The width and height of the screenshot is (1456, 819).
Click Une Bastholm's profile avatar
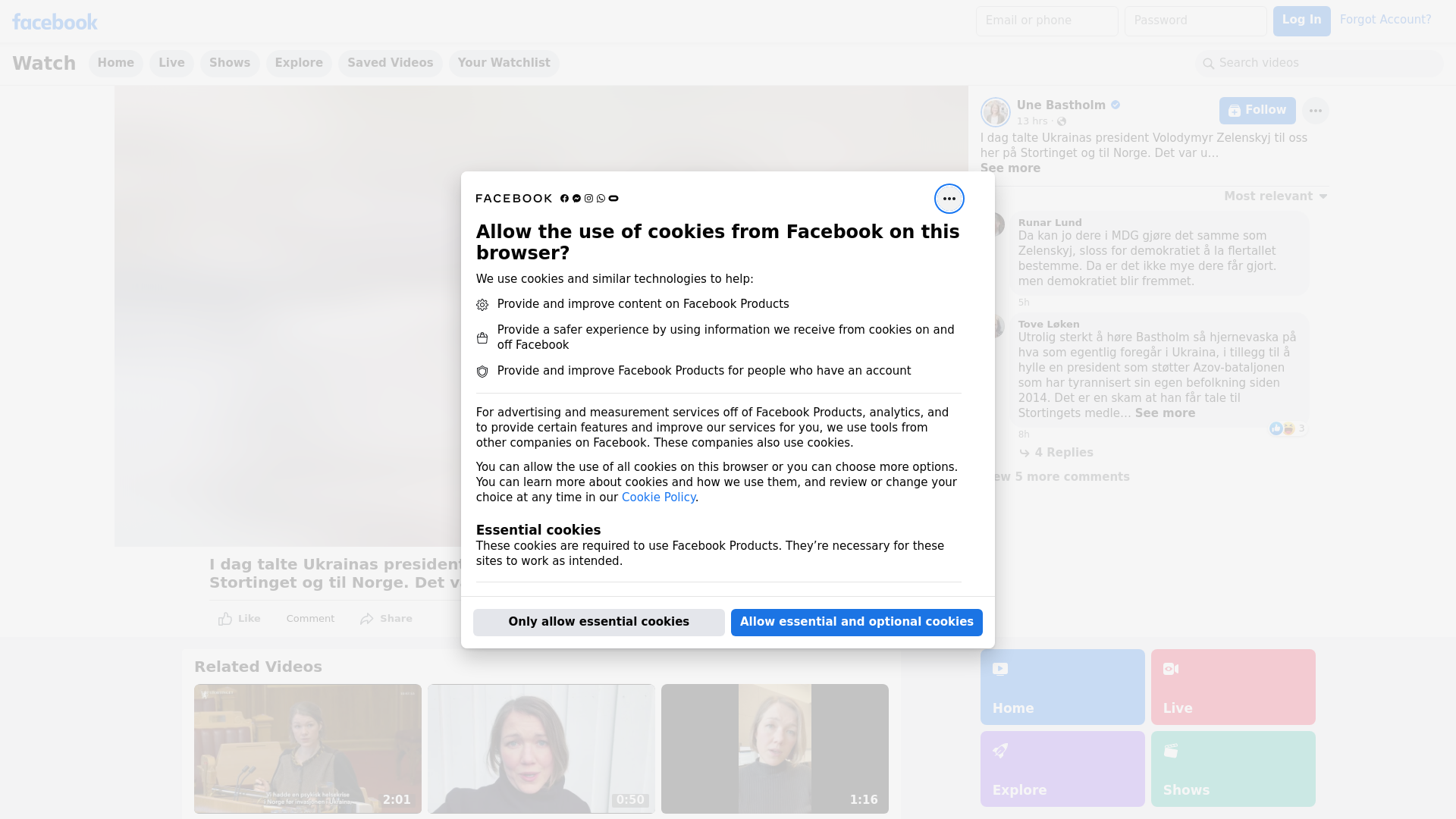click(x=995, y=112)
